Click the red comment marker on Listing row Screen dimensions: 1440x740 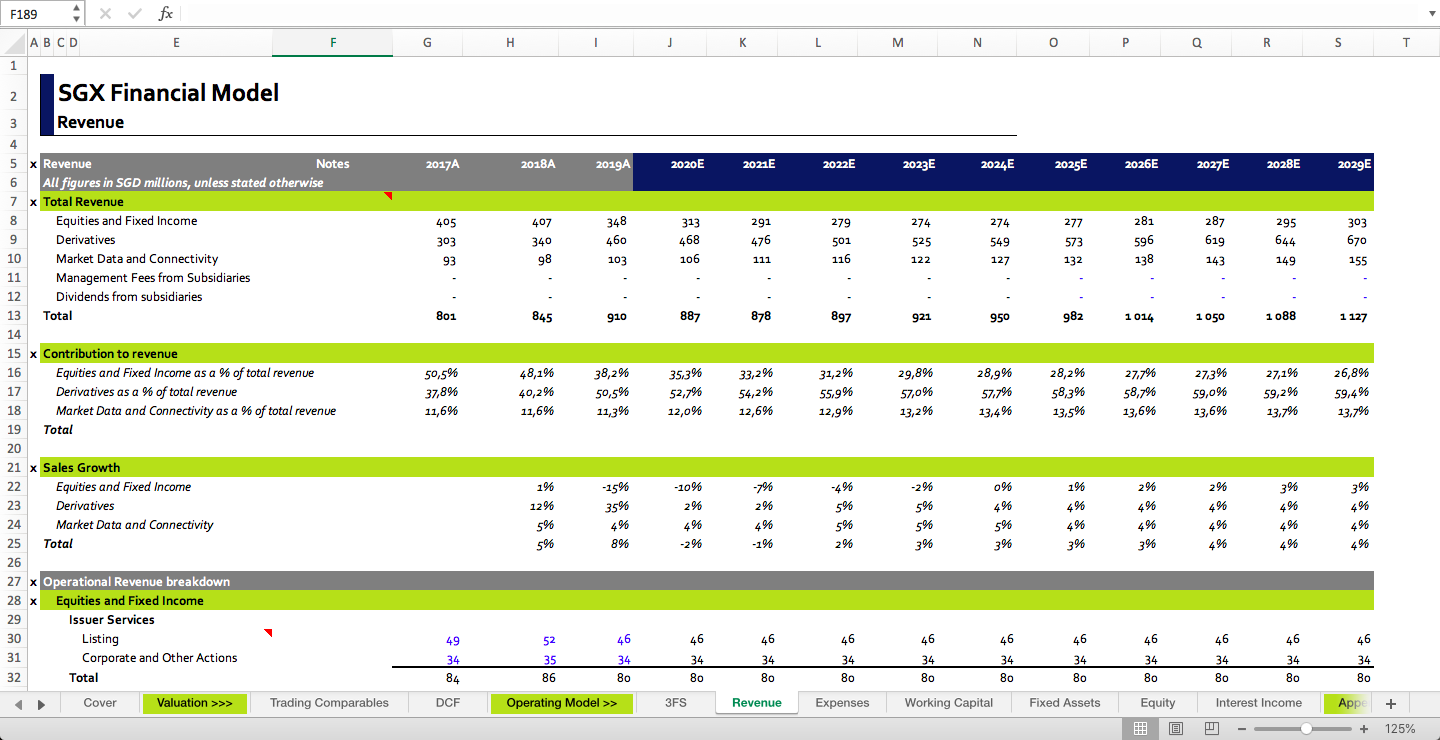click(268, 633)
